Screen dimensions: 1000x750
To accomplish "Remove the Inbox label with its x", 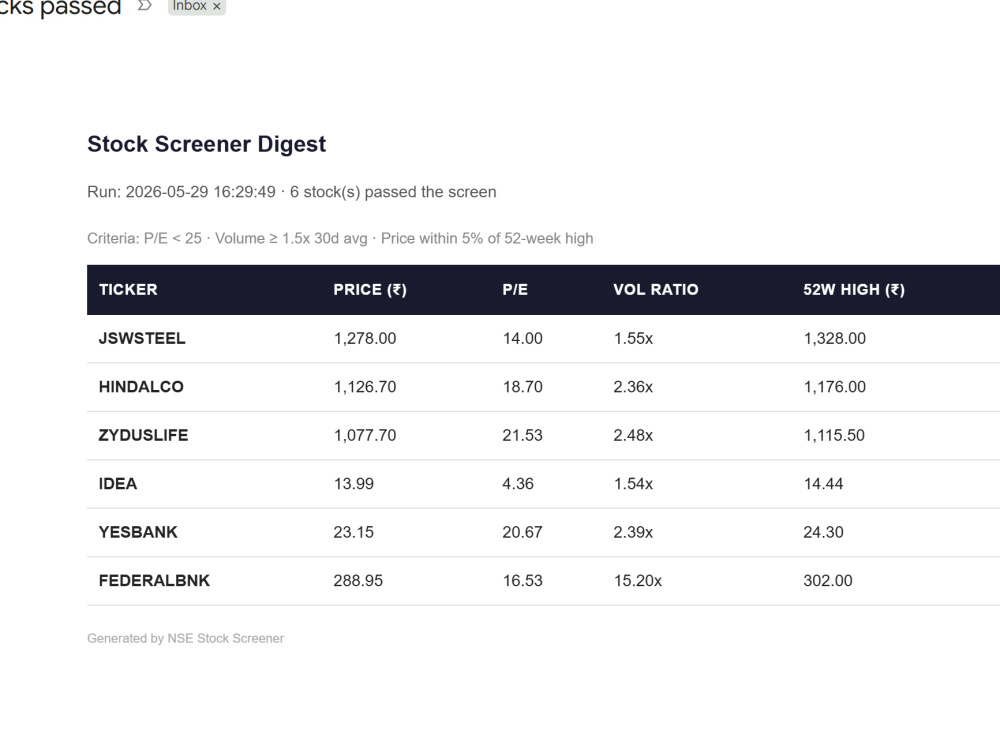I will (x=217, y=6).
